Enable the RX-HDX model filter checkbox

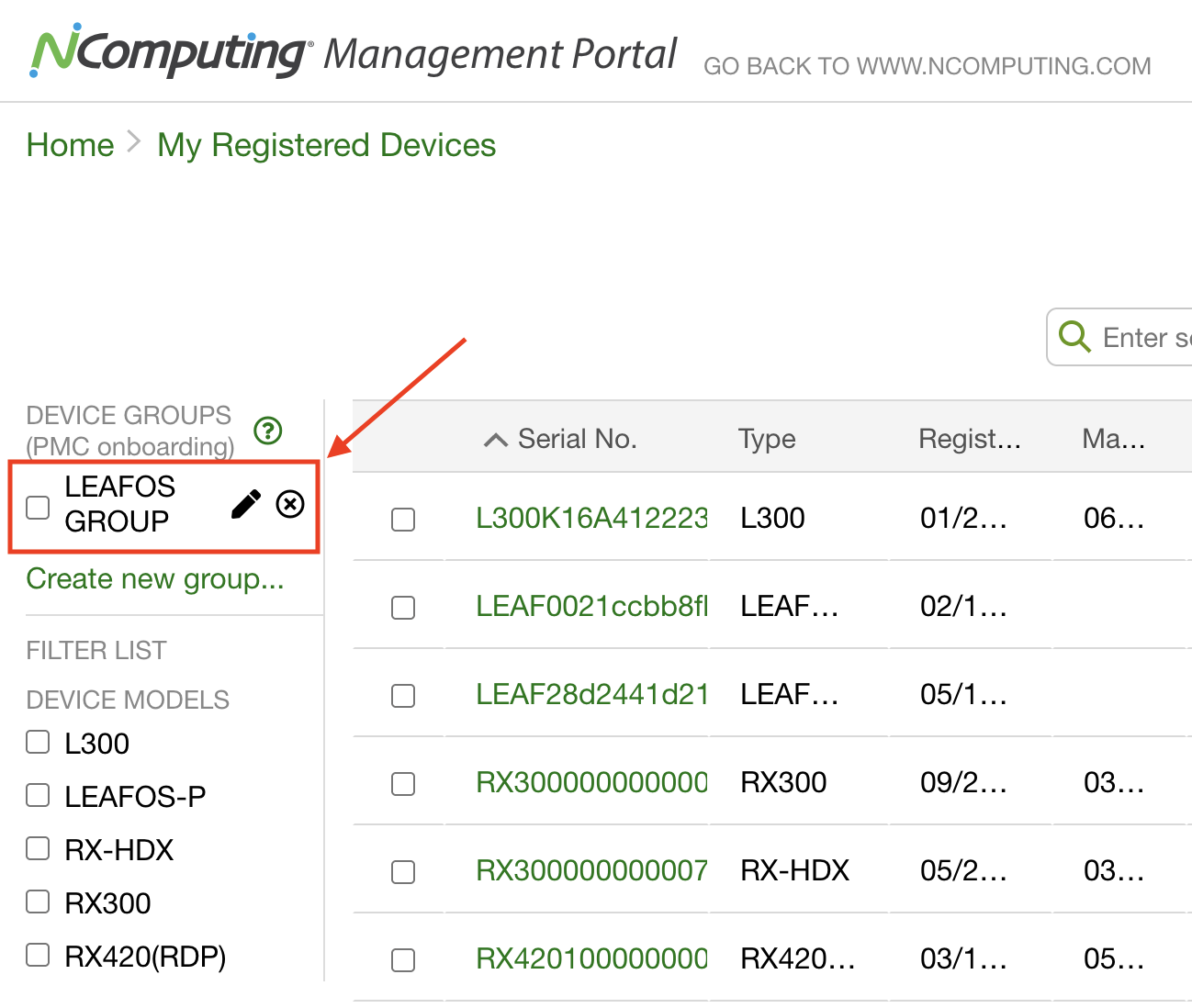click(38, 848)
